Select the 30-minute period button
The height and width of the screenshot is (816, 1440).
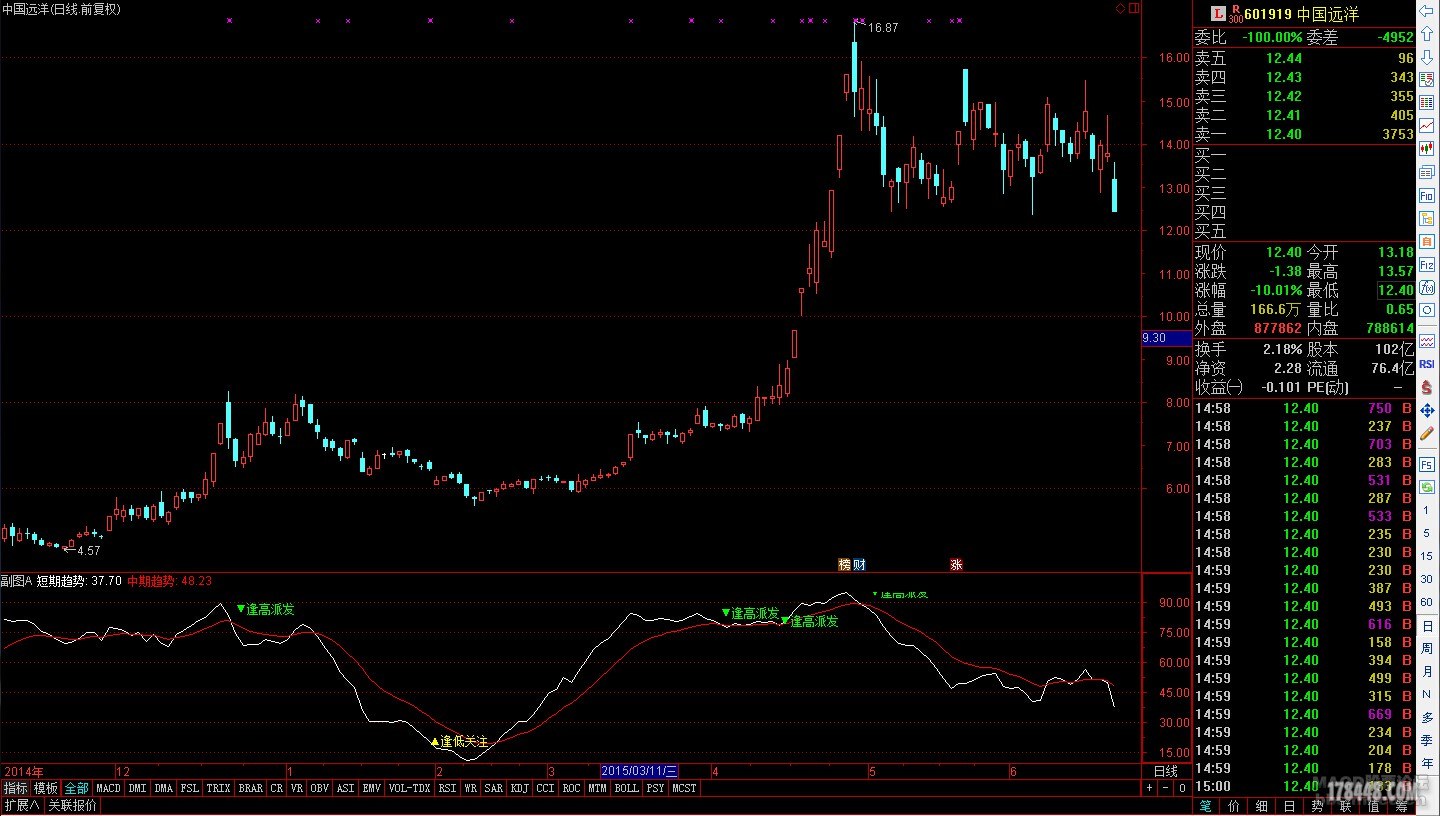(1427, 579)
